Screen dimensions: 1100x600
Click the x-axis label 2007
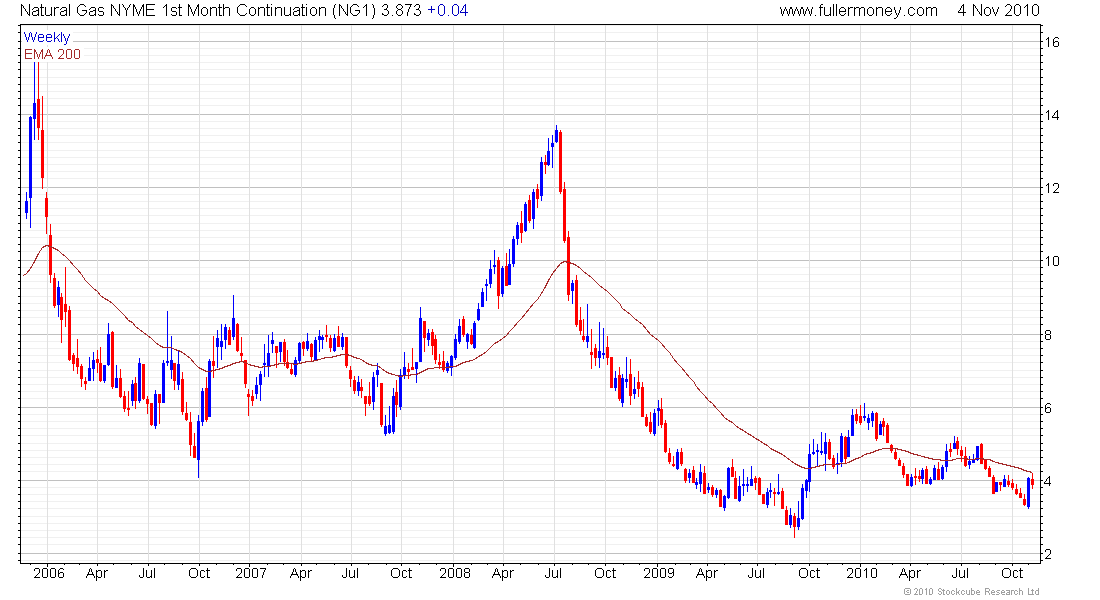point(250,573)
